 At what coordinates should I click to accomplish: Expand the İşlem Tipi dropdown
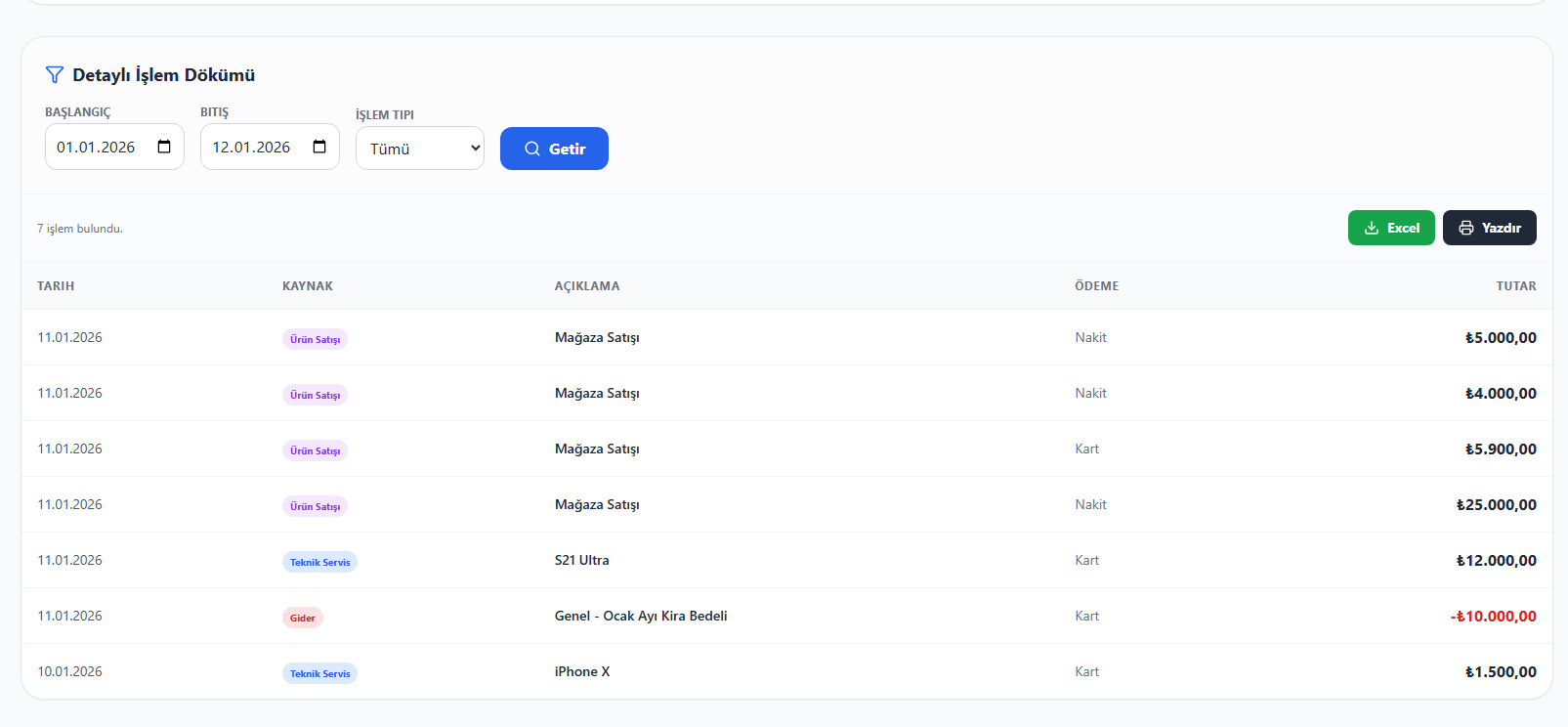pyautogui.click(x=420, y=149)
